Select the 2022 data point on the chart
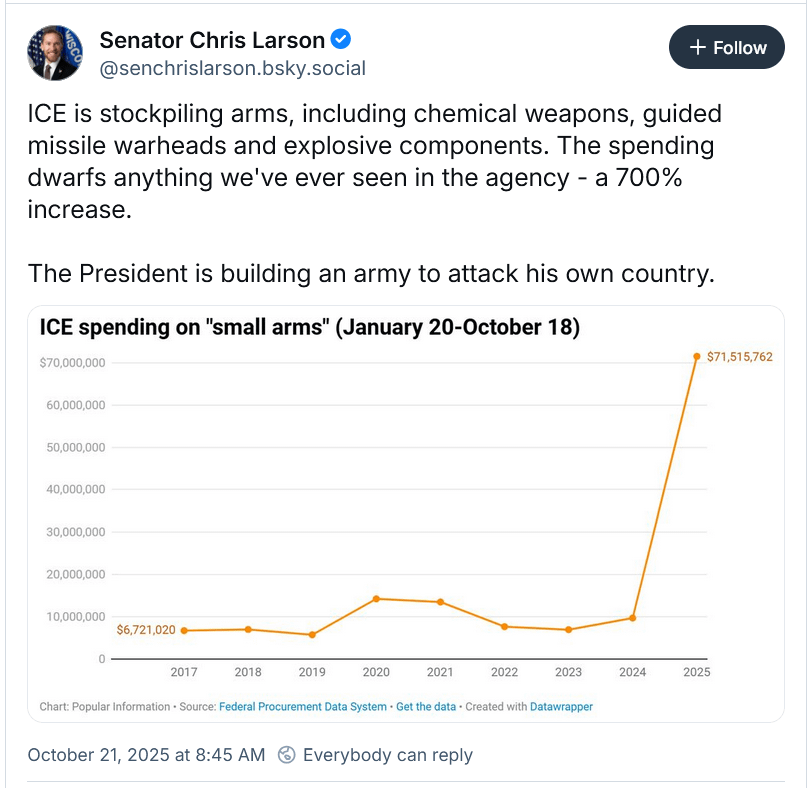 (505, 627)
